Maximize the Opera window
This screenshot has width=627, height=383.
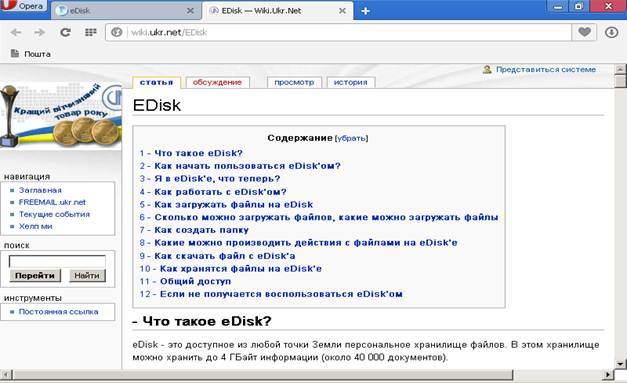pos(579,6)
